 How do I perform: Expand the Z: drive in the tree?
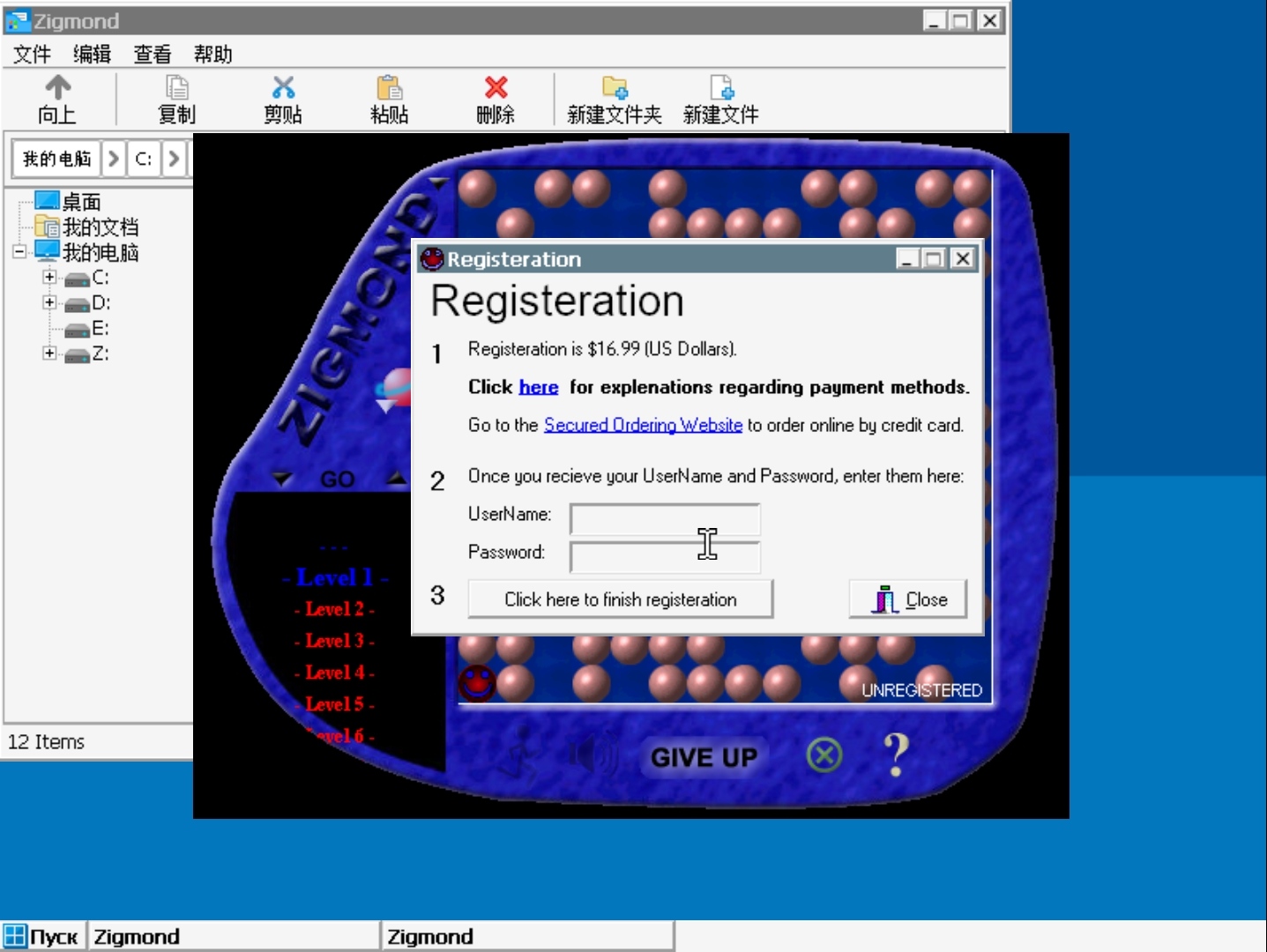coord(49,353)
